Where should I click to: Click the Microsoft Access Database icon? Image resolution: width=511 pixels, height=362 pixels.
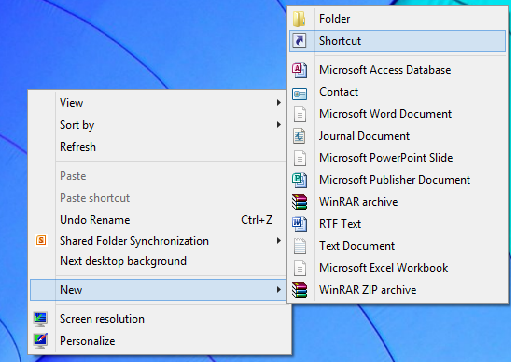299,70
